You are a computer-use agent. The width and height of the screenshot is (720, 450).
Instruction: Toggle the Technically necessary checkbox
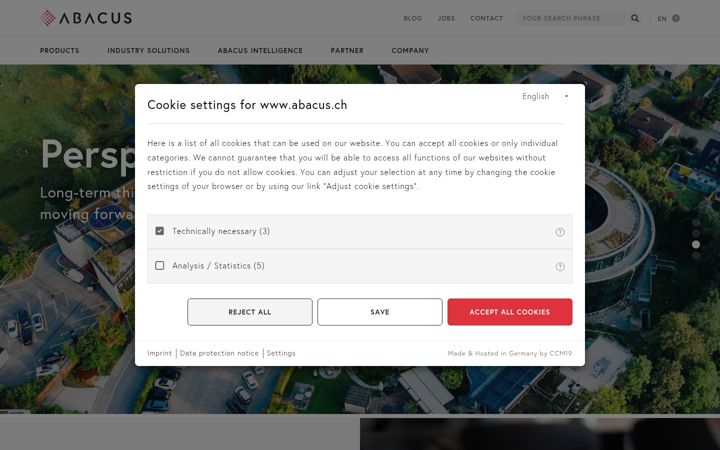click(x=160, y=231)
